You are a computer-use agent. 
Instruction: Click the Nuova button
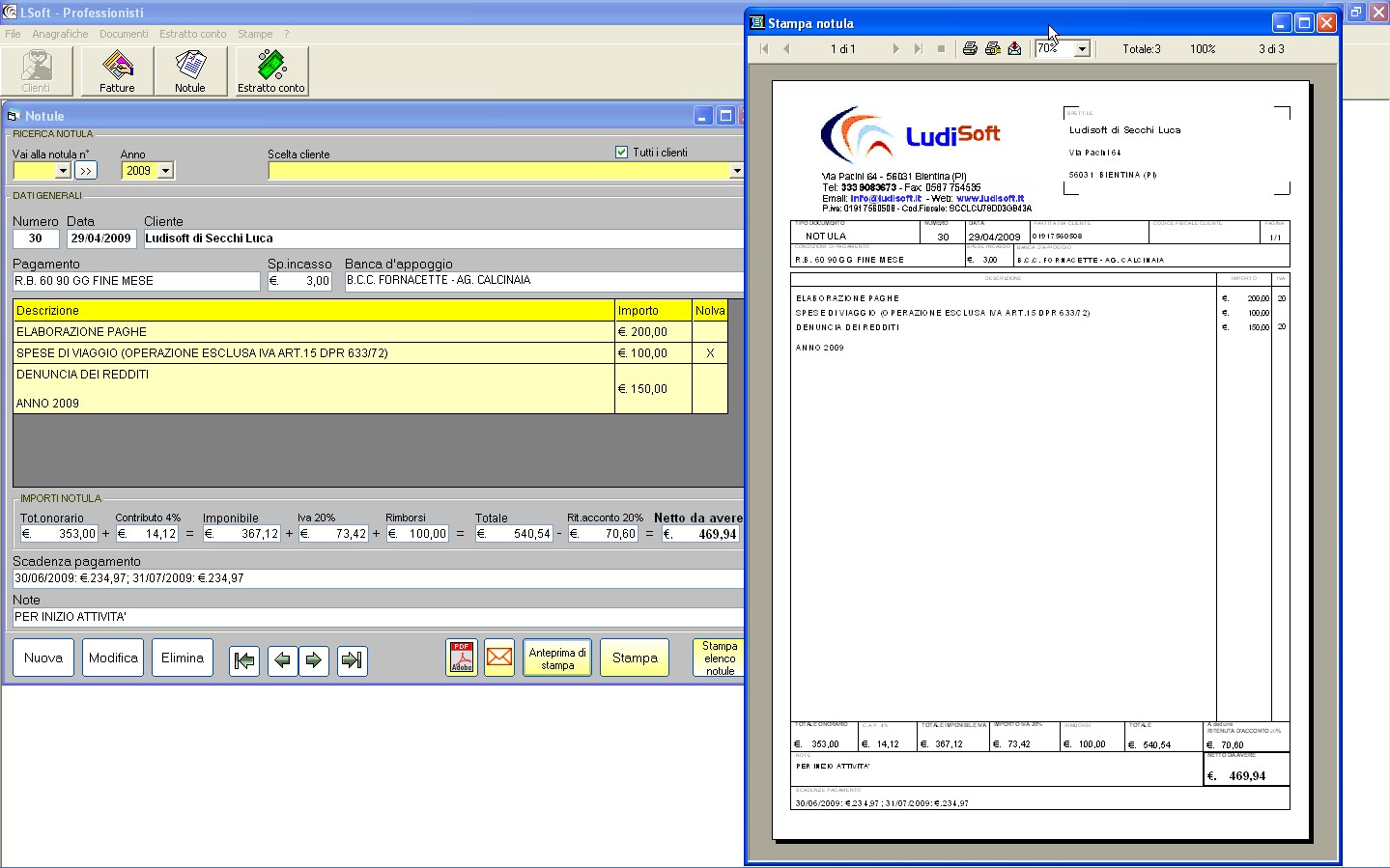click(43, 658)
